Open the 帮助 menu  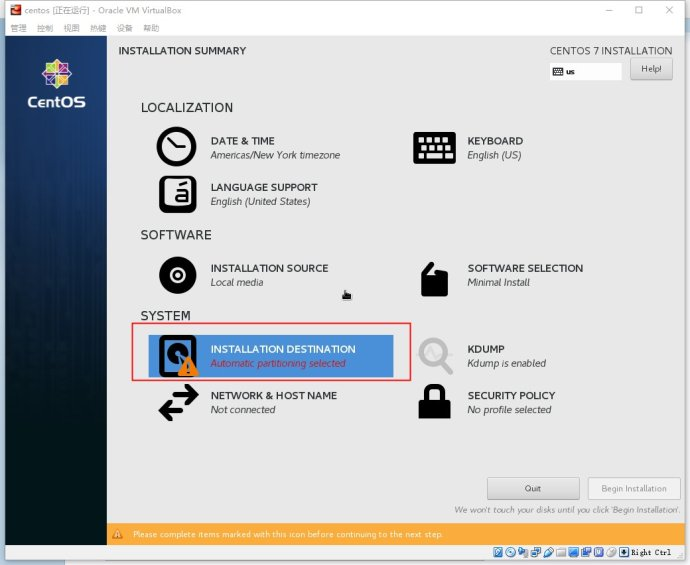tap(151, 28)
